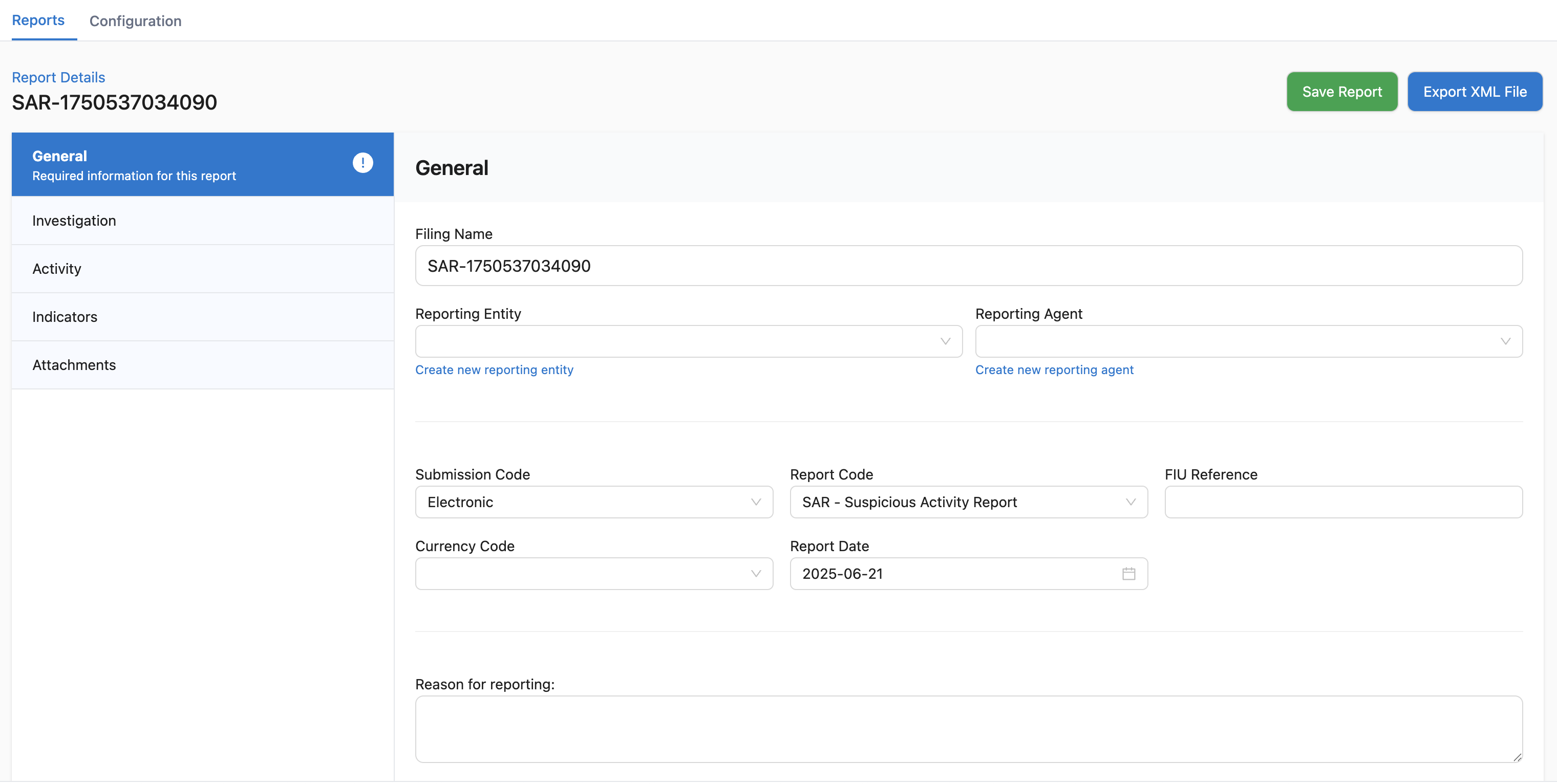1557x784 pixels.
Task: Click the SAR-1750537034090 page heading
Action: tap(115, 103)
